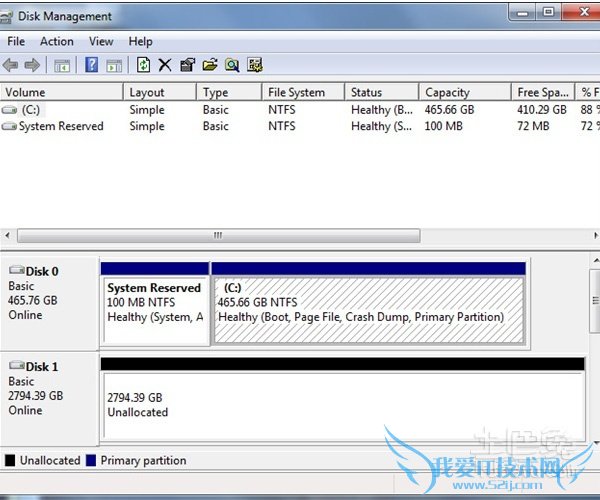The width and height of the screenshot is (600, 500).
Task: Click the Delete X toolbar icon
Action: pos(165,65)
